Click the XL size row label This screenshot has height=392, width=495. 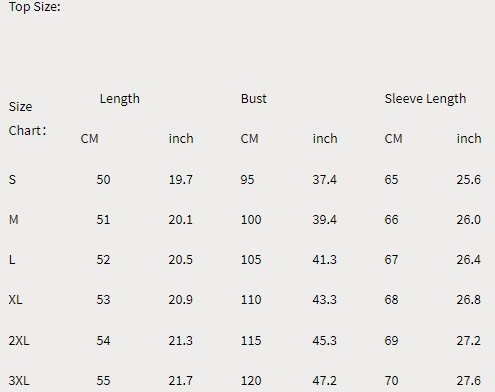pyautogui.click(x=16, y=300)
